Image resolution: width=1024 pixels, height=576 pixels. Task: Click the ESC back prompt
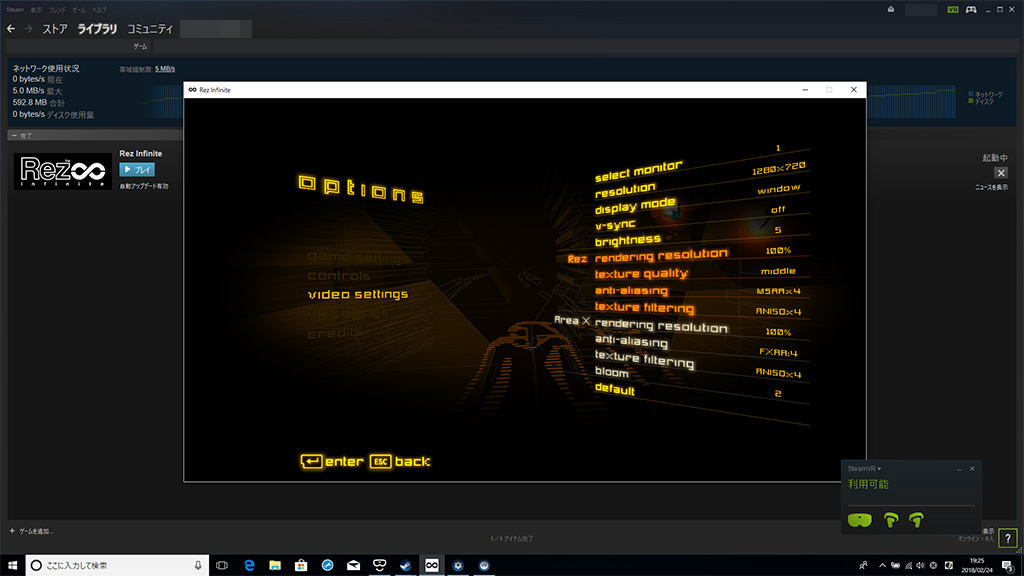400,462
